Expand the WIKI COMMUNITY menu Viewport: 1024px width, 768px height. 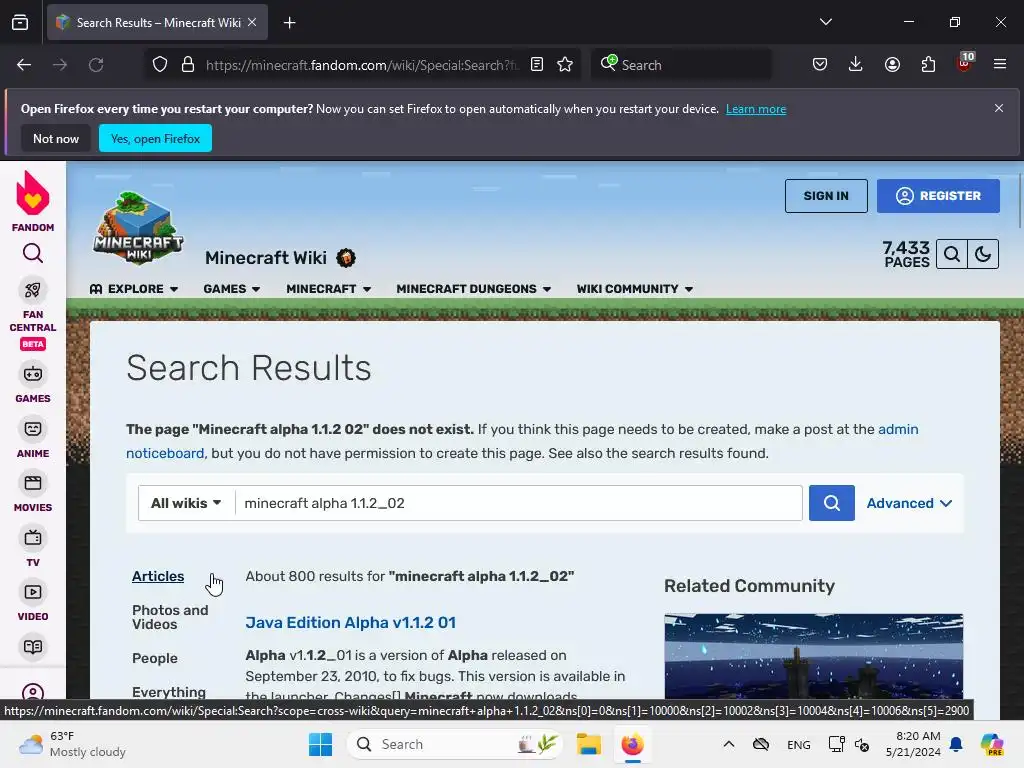click(635, 289)
